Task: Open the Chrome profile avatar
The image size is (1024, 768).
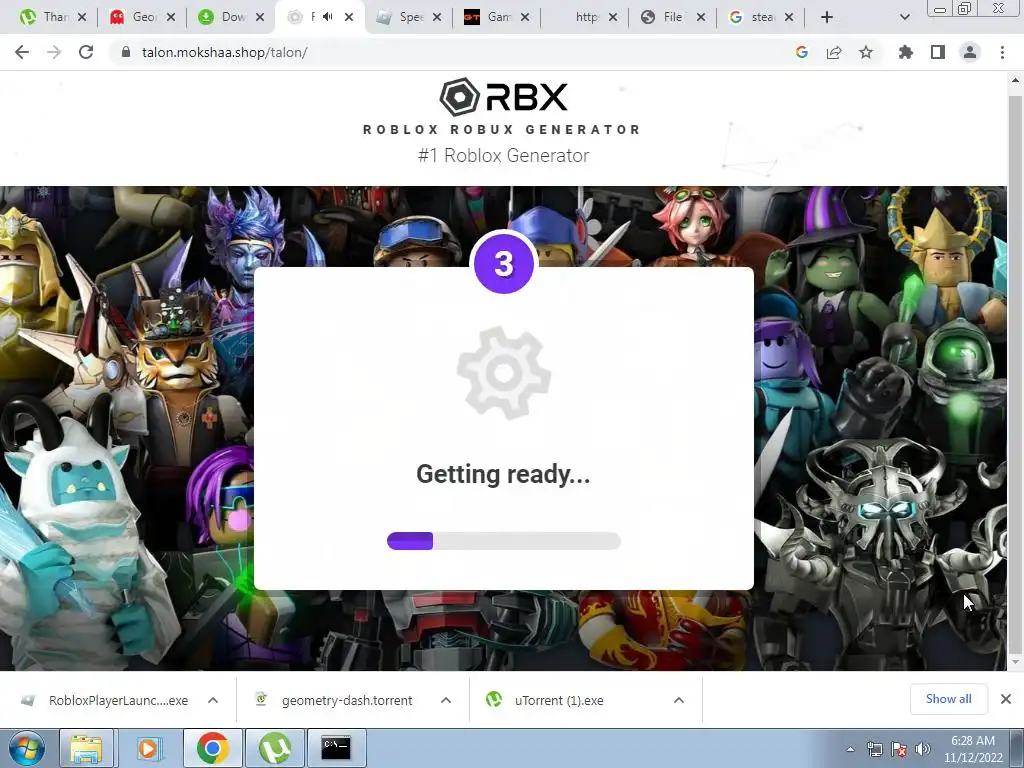Action: (x=970, y=52)
